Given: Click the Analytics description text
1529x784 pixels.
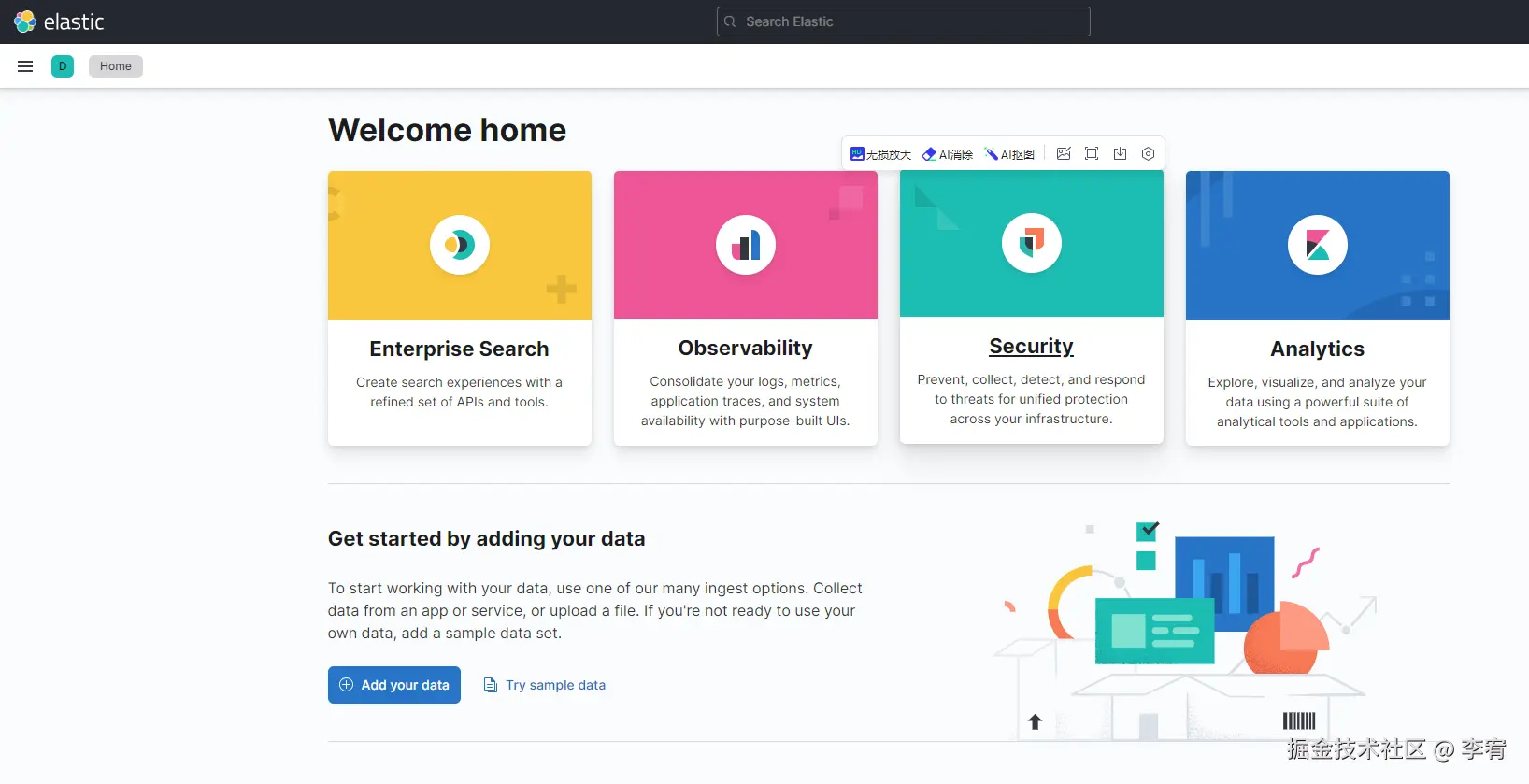Looking at the screenshot, I should [1318, 402].
